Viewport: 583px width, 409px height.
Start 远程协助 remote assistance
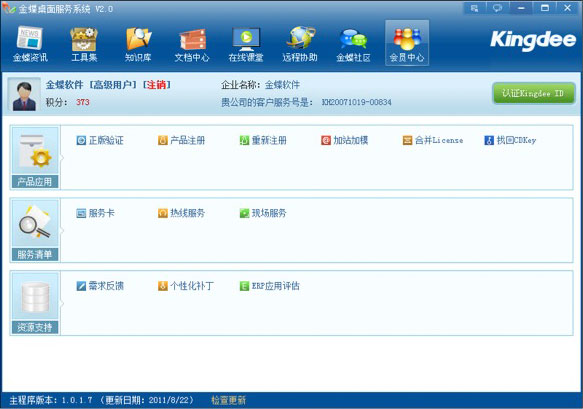click(300, 44)
